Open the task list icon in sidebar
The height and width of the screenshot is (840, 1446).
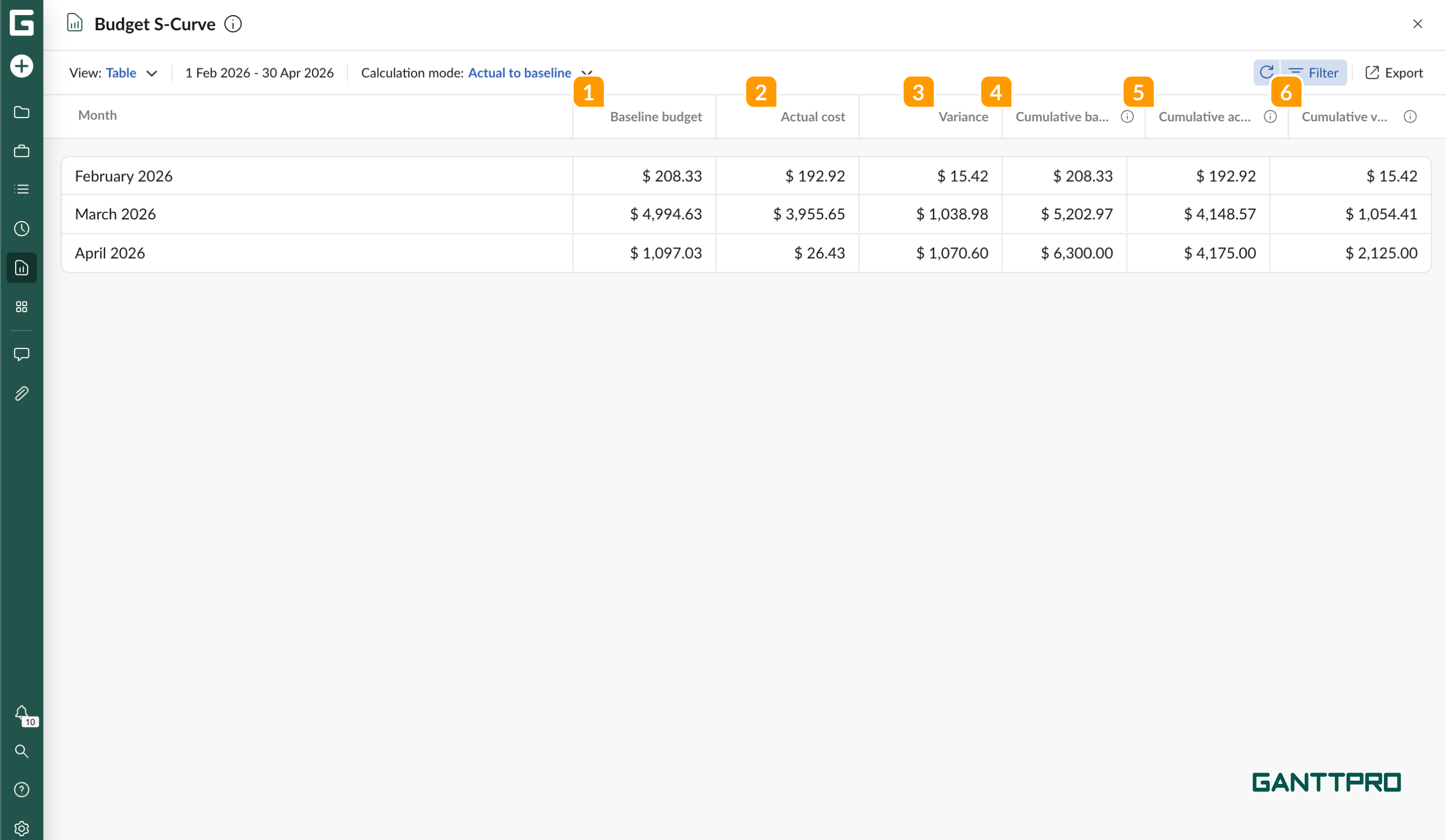pyautogui.click(x=21, y=189)
